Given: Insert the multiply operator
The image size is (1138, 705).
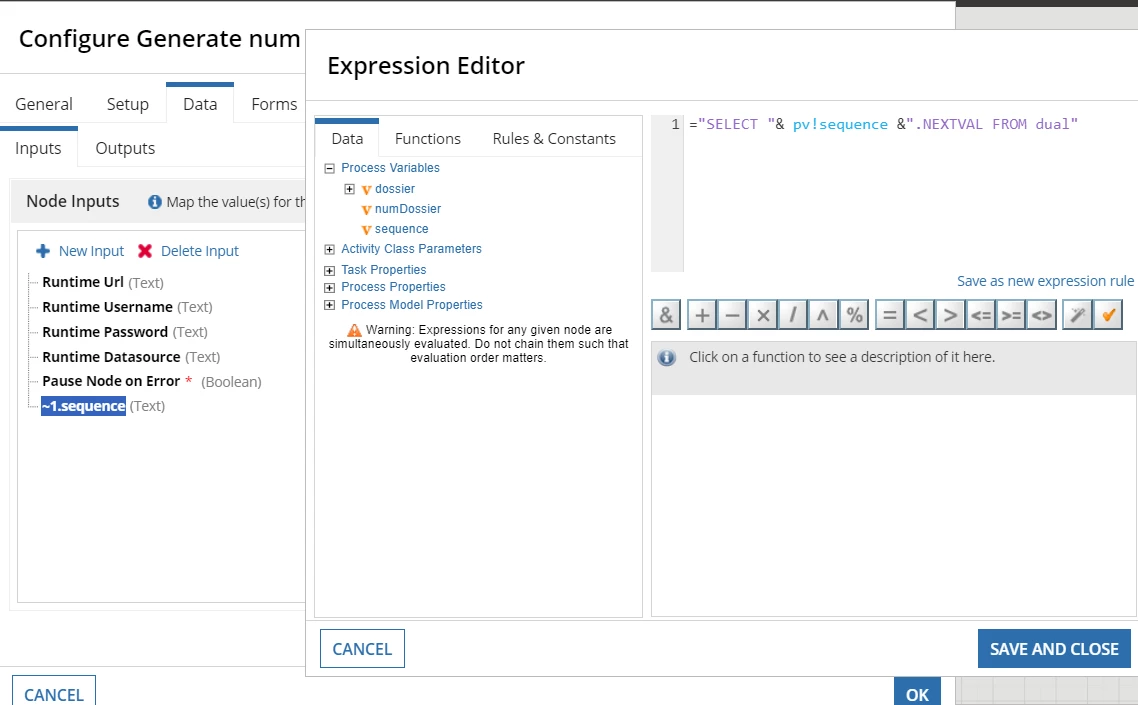Looking at the screenshot, I should pos(763,315).
